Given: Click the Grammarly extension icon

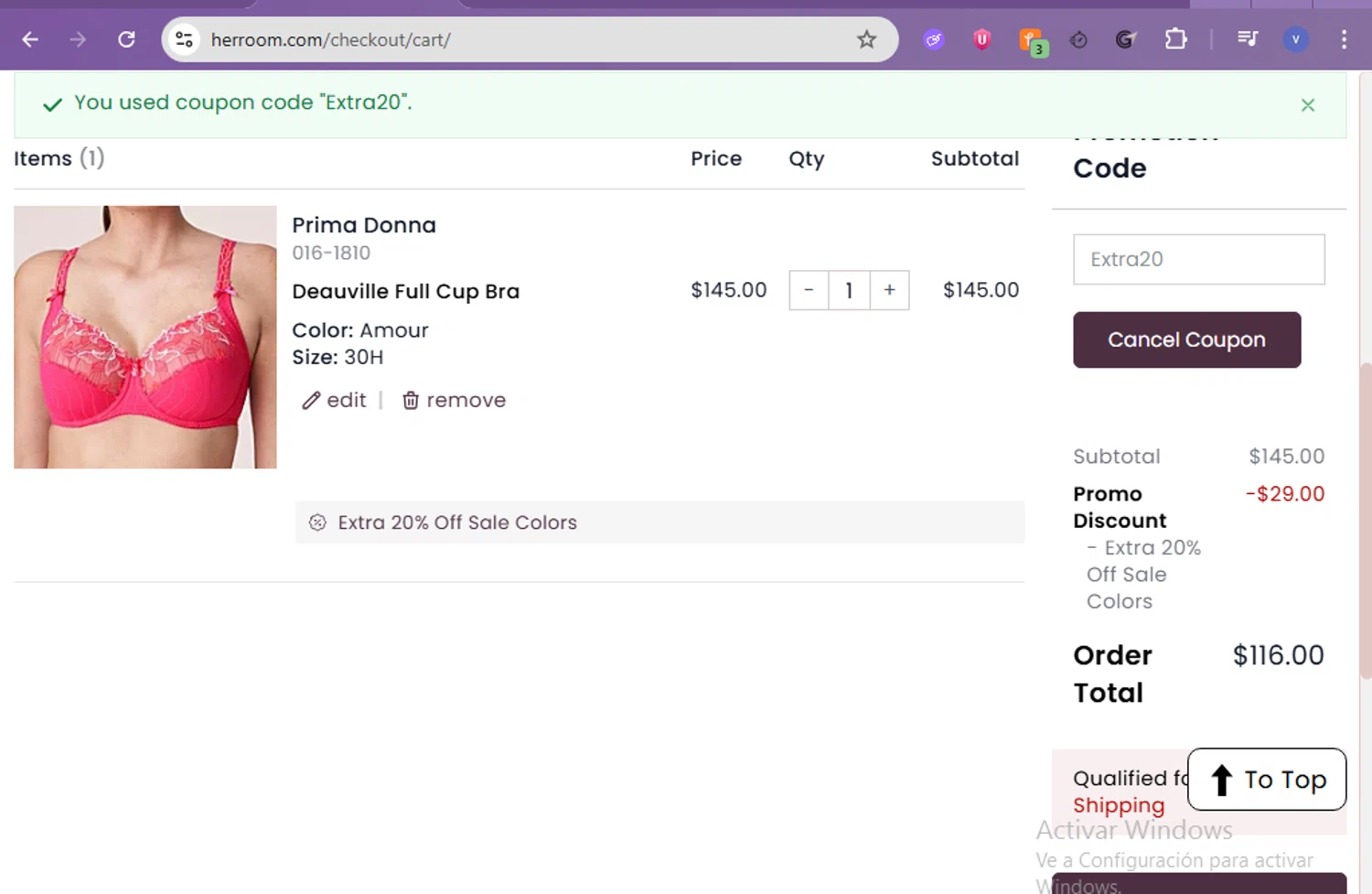Looking at the screenshot, I should 1125,39.
